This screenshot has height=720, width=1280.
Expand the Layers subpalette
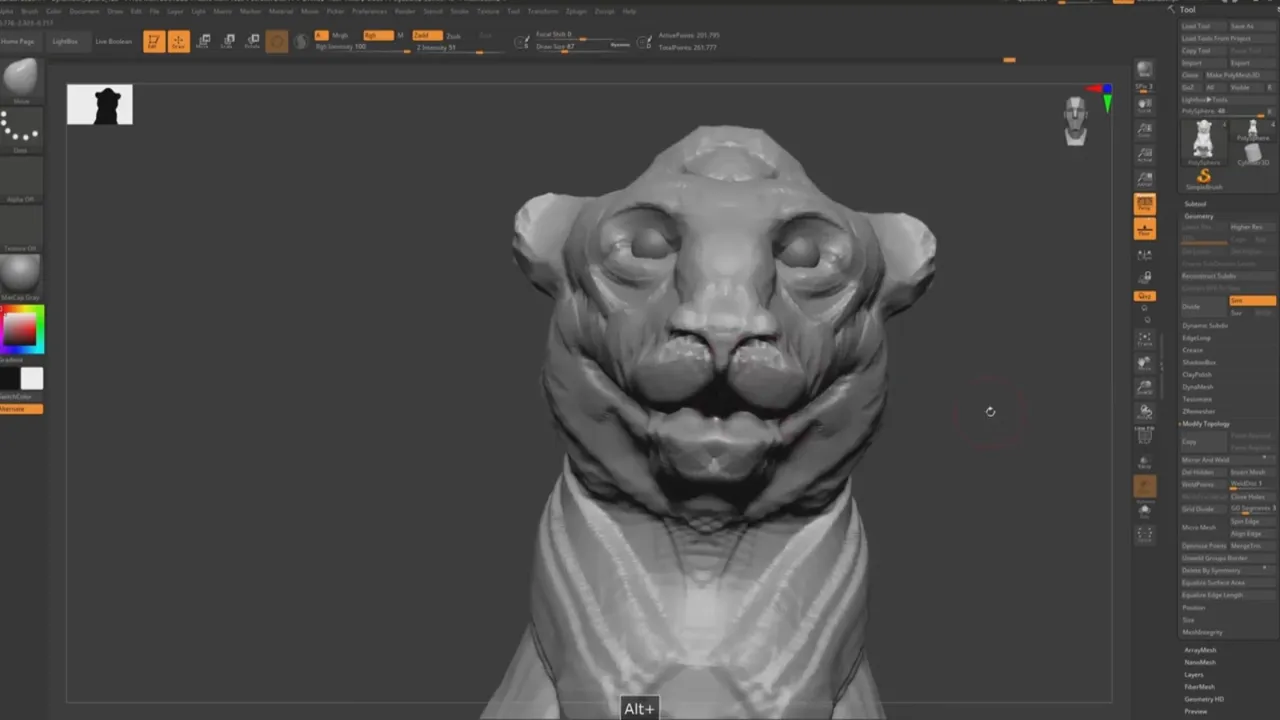1194,675
